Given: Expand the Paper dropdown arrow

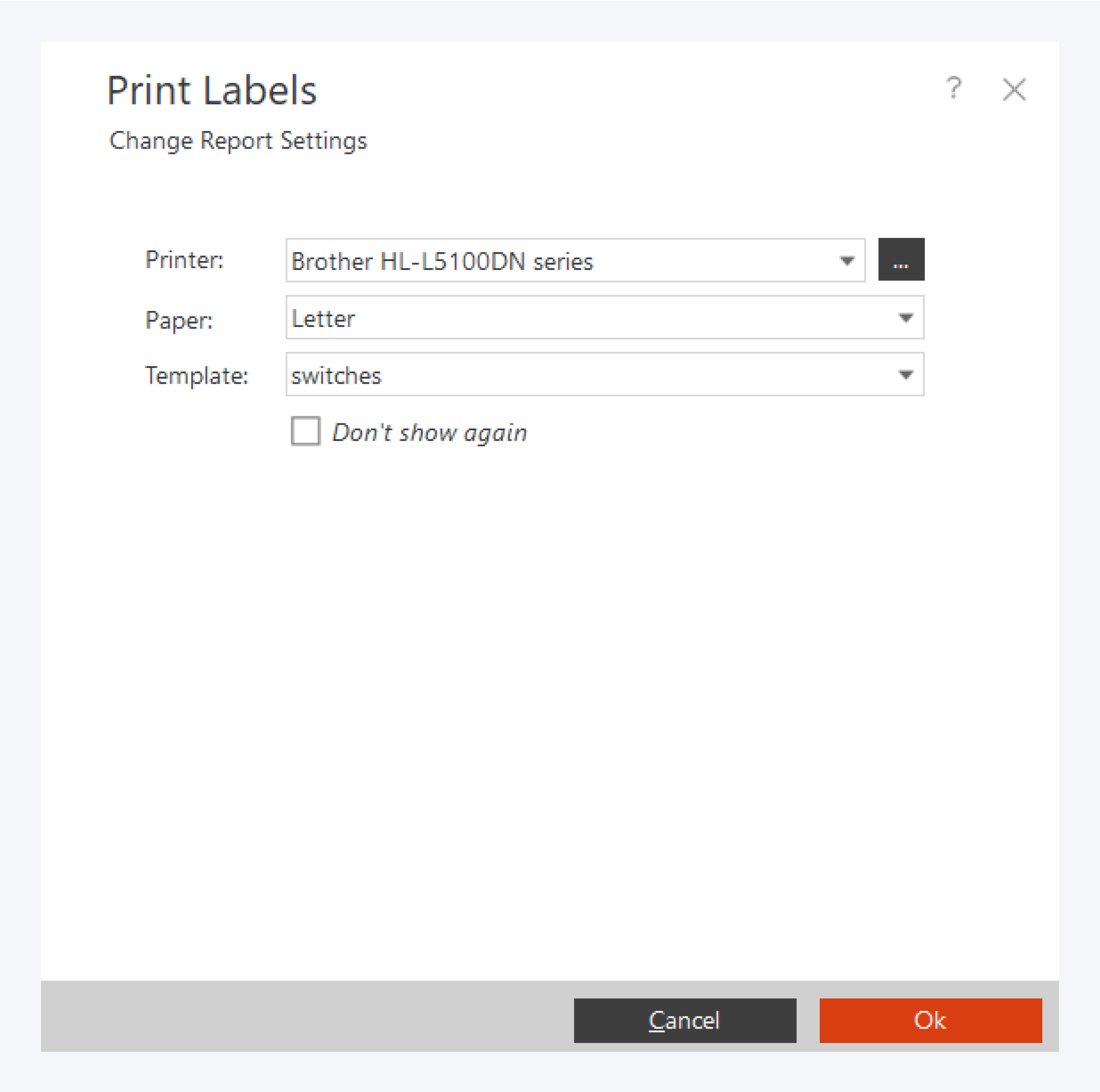Looking at the screenshot, I should click(x=905, y=318).
